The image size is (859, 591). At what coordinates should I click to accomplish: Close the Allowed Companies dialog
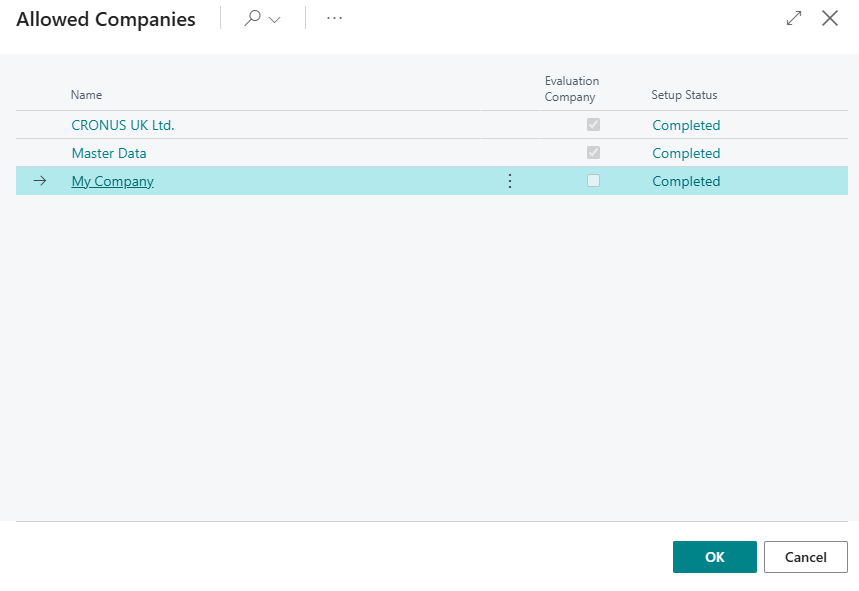(x=830, y=18)
